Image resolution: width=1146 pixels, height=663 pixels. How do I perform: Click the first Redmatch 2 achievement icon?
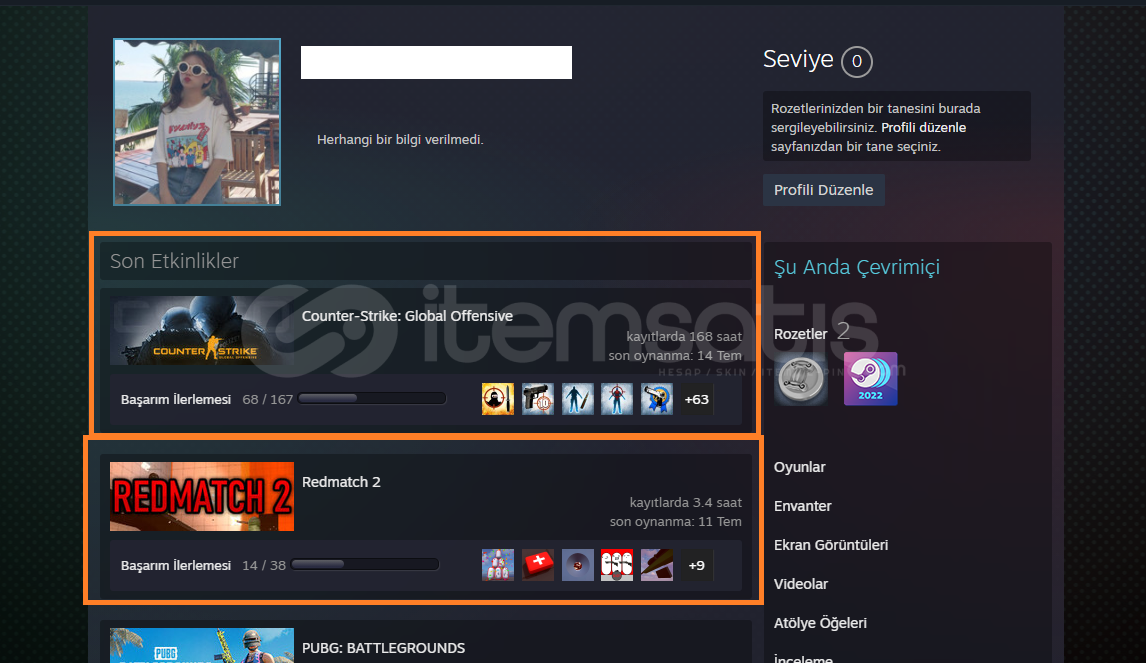coord(498,565)
